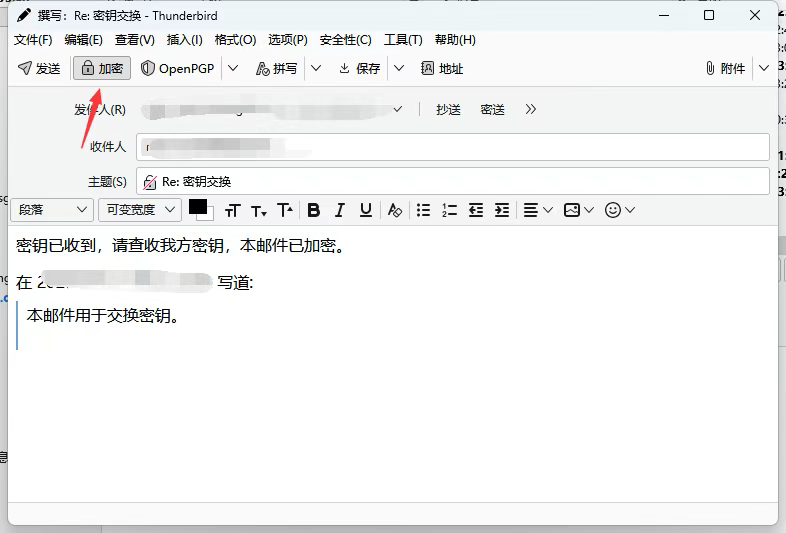Screen dimensions: 786x533
Task: Click the 发送 (Send) toolbar button
Action: (40, 68)
